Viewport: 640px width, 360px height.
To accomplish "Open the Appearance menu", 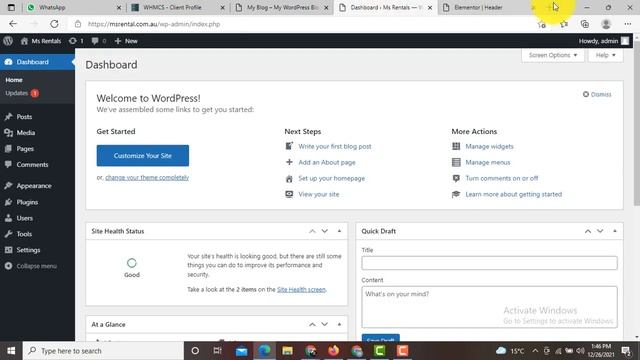I will coord(34,186).
